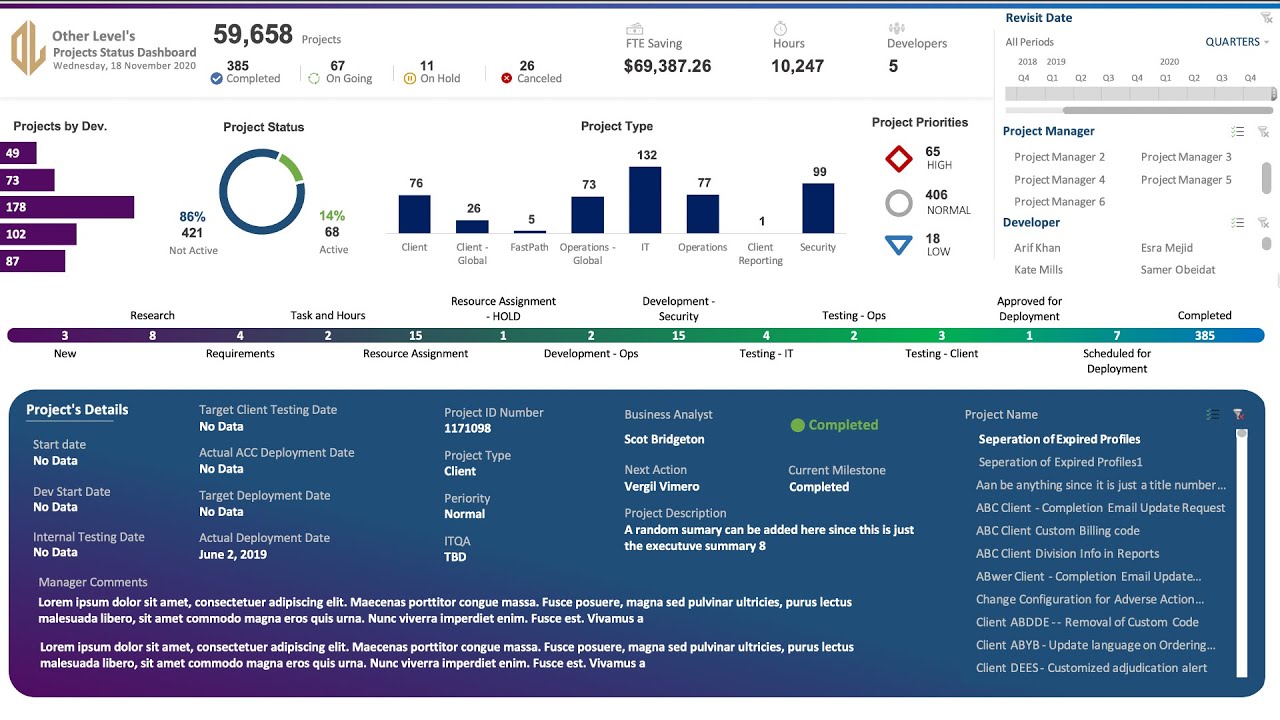Click the Hours stopwatch icon
Viewport: 1280px width, 720px height.
coord(781,29)
